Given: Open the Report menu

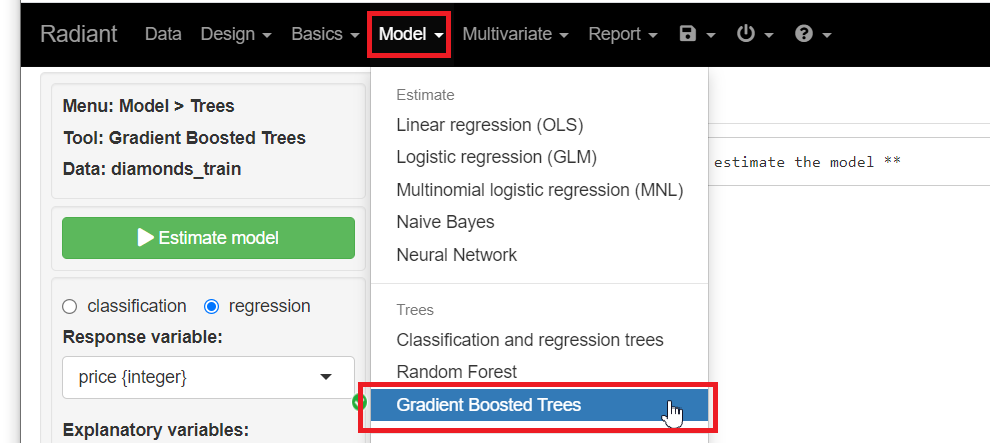Looking at the screenshot, I should coord(622,34).
